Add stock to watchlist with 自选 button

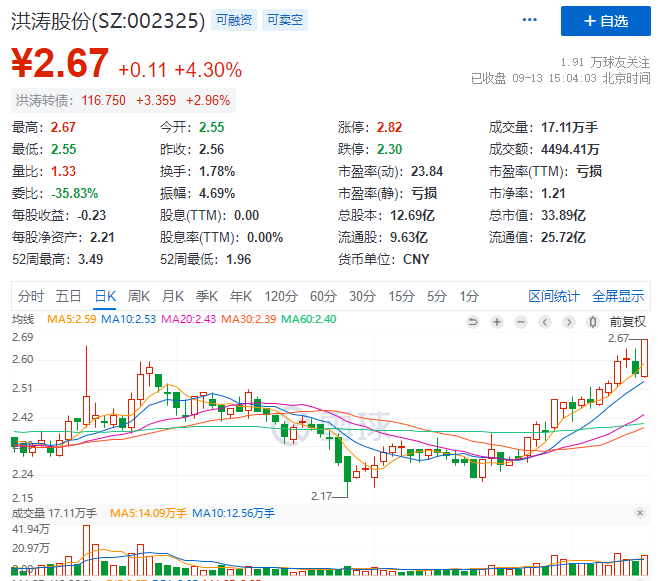tap(606, 21)
